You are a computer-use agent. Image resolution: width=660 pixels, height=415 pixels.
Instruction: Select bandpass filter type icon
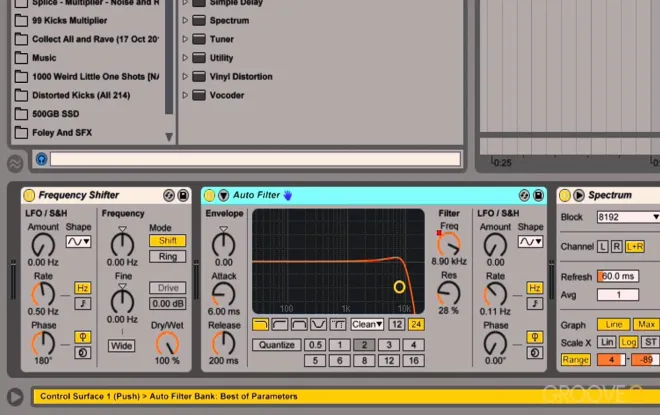299,325
